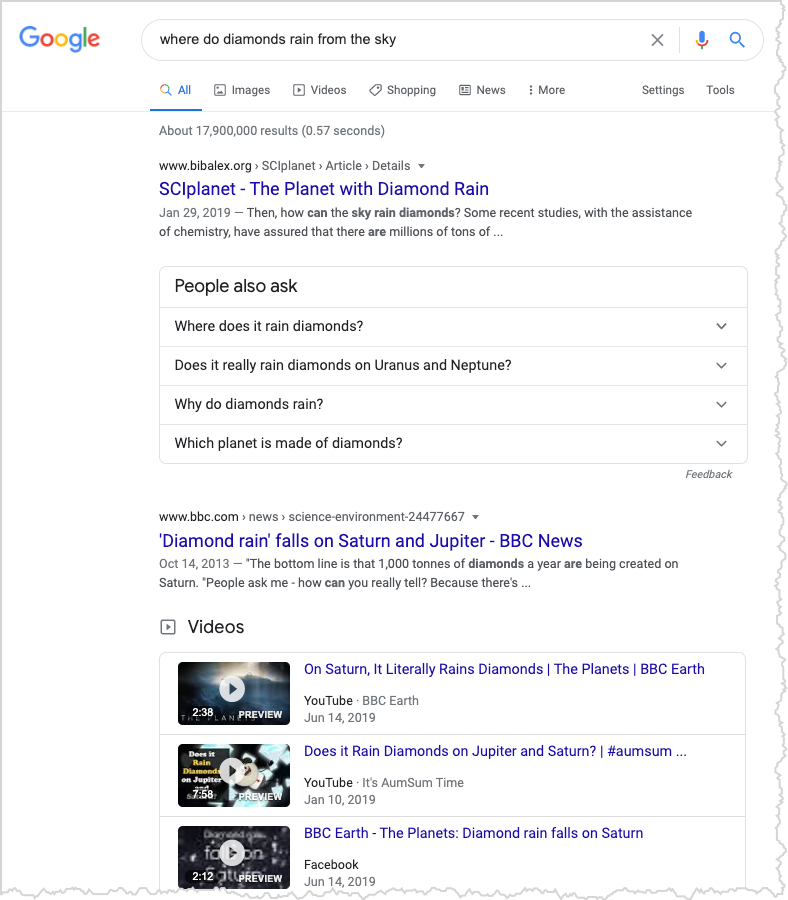Expand 'Where does it rain diamonds?'
The height and width of the screenshot is (900, 788).
click(x=453, y=326)
